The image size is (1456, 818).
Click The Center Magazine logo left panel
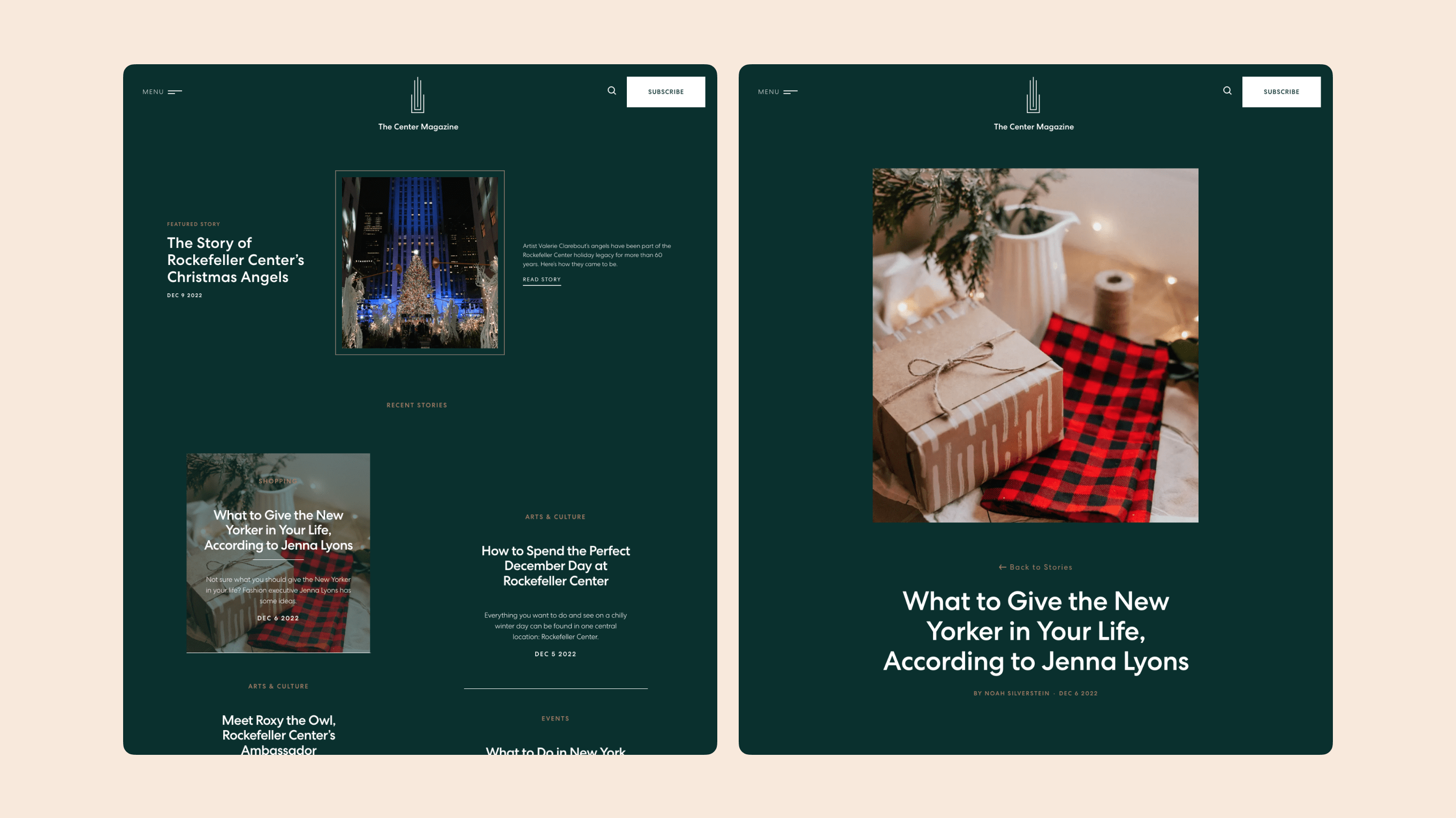tap(418, 102)
